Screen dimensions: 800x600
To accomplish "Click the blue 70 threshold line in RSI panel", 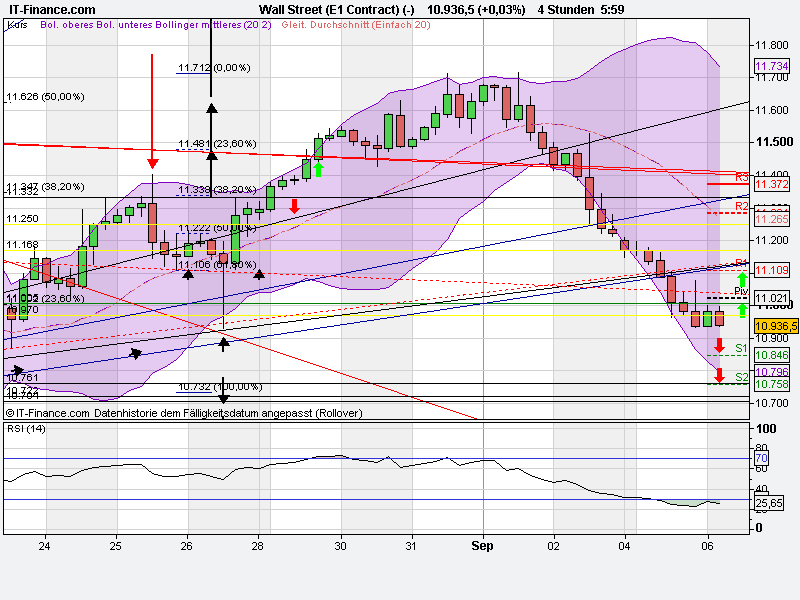I will point(400,457).
